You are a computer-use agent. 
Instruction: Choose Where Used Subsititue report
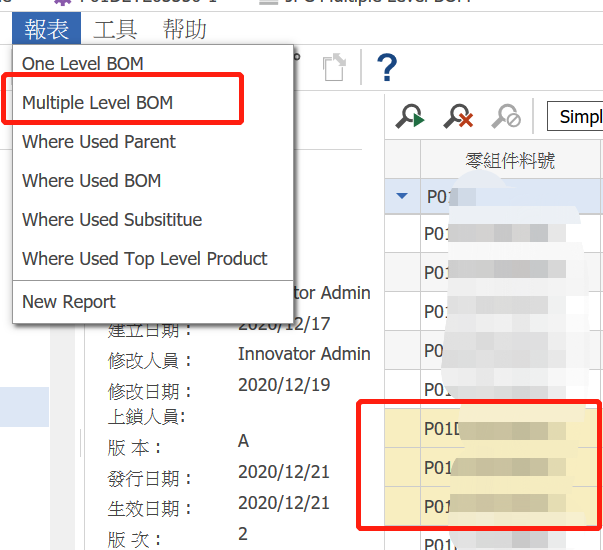[112, 220]
